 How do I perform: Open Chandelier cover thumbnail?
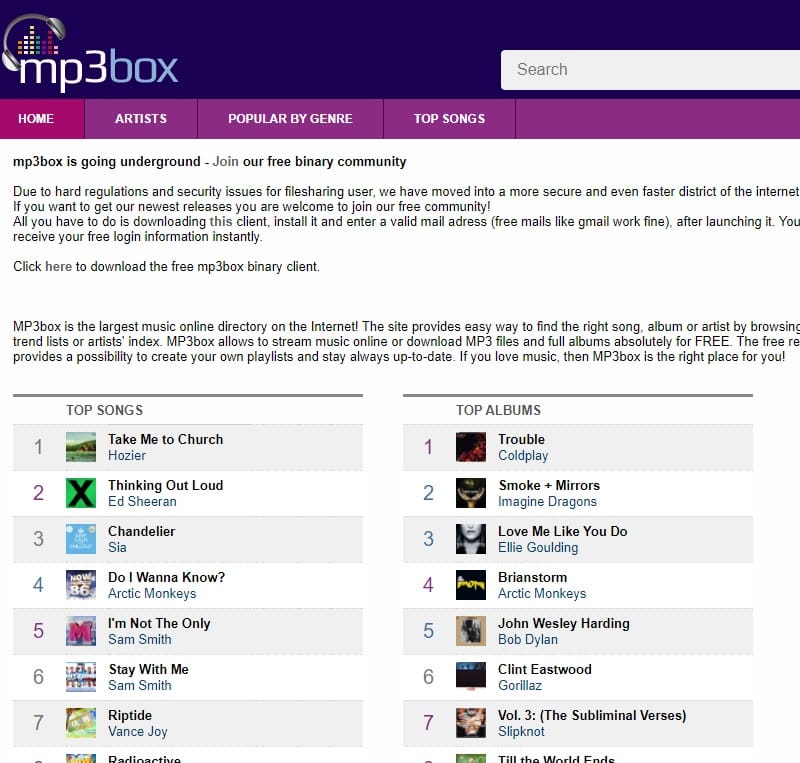(81, 539)
